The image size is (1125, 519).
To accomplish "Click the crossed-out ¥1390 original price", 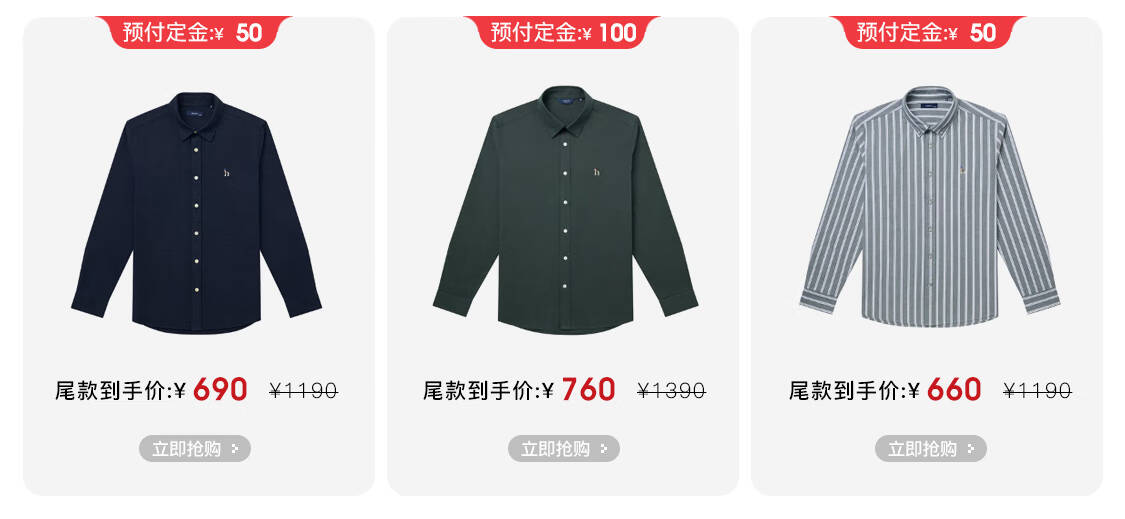I will 671,391.
